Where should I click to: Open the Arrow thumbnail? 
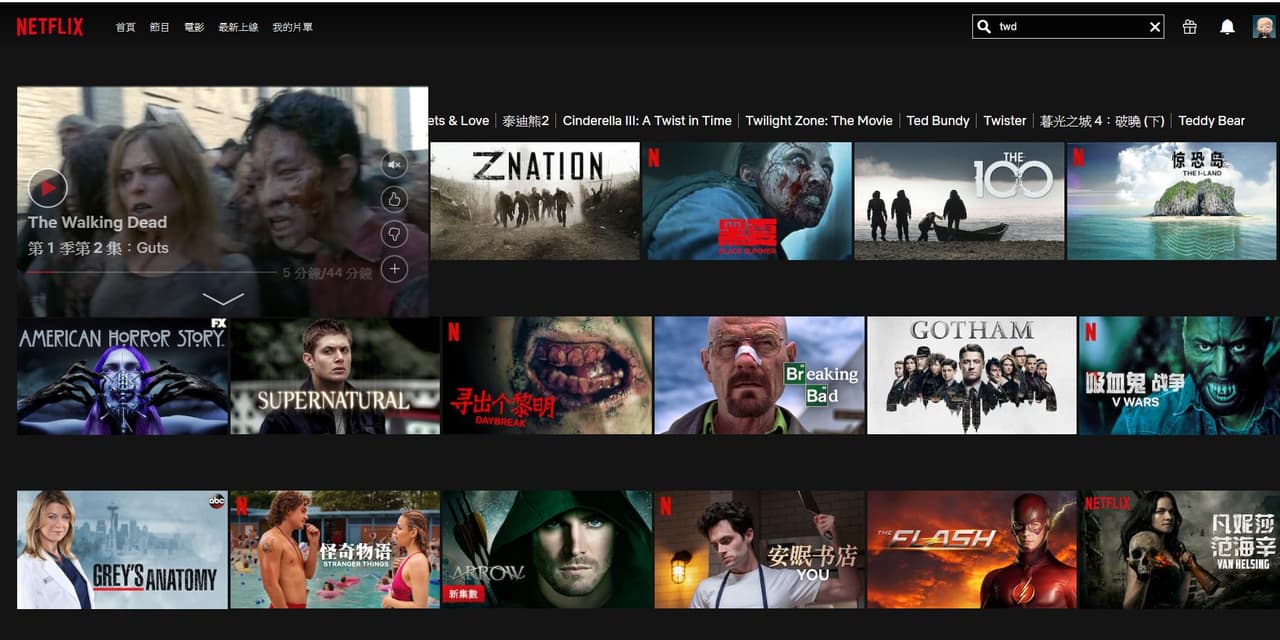(x=547, y=549)
